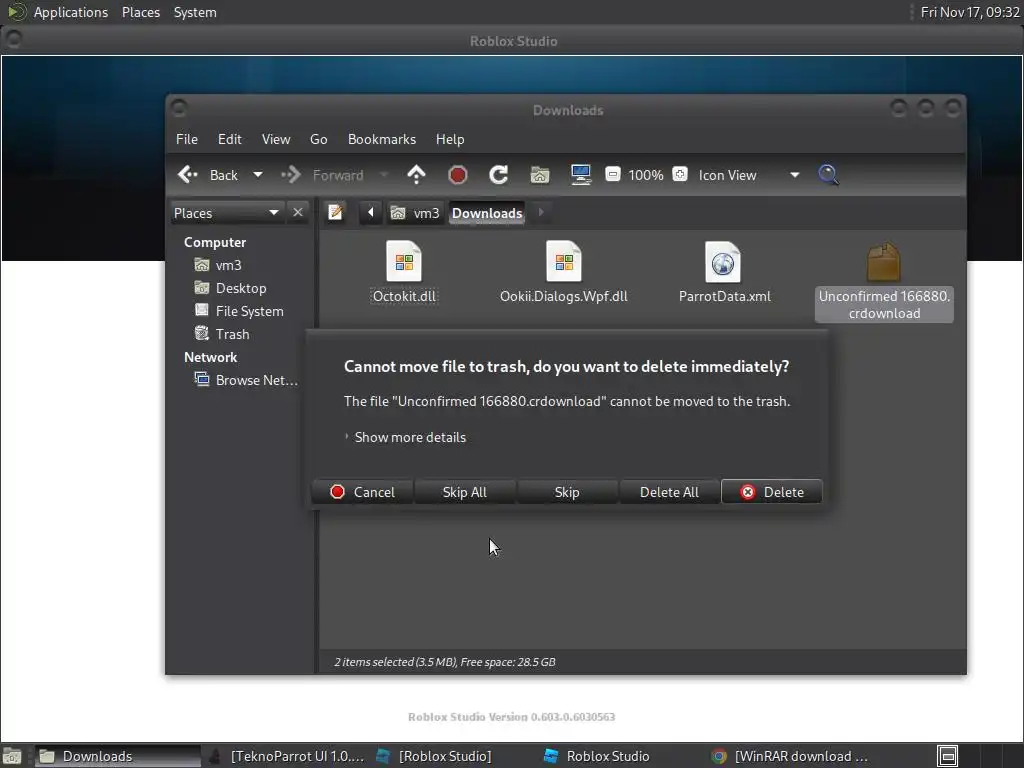The height and width of the screenshot is (768, 1024).
Task: Open the View menu
Action: 276,139
